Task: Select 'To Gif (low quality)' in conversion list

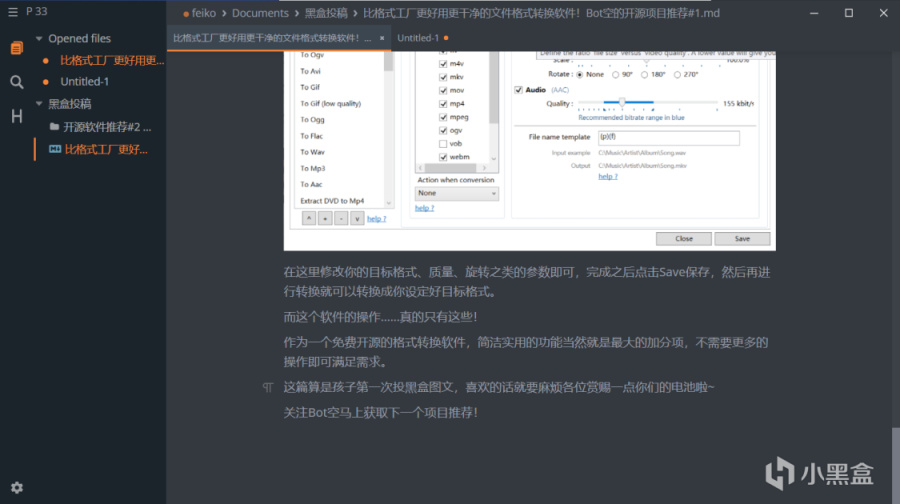Action: 331,104
